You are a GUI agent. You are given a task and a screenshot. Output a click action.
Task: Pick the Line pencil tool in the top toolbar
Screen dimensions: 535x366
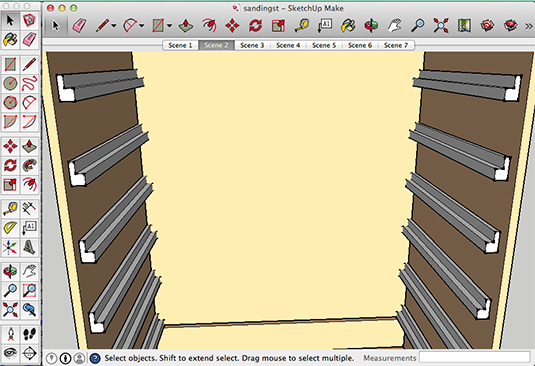pos(102,26)
